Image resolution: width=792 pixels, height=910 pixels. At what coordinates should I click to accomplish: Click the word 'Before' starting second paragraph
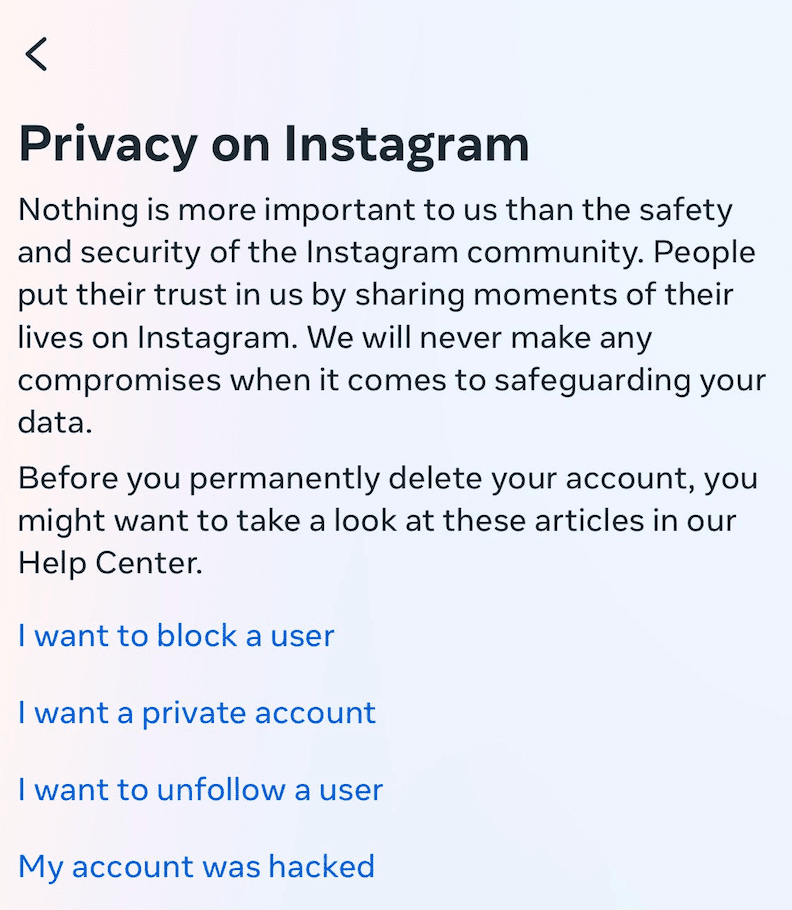(67, 479)
